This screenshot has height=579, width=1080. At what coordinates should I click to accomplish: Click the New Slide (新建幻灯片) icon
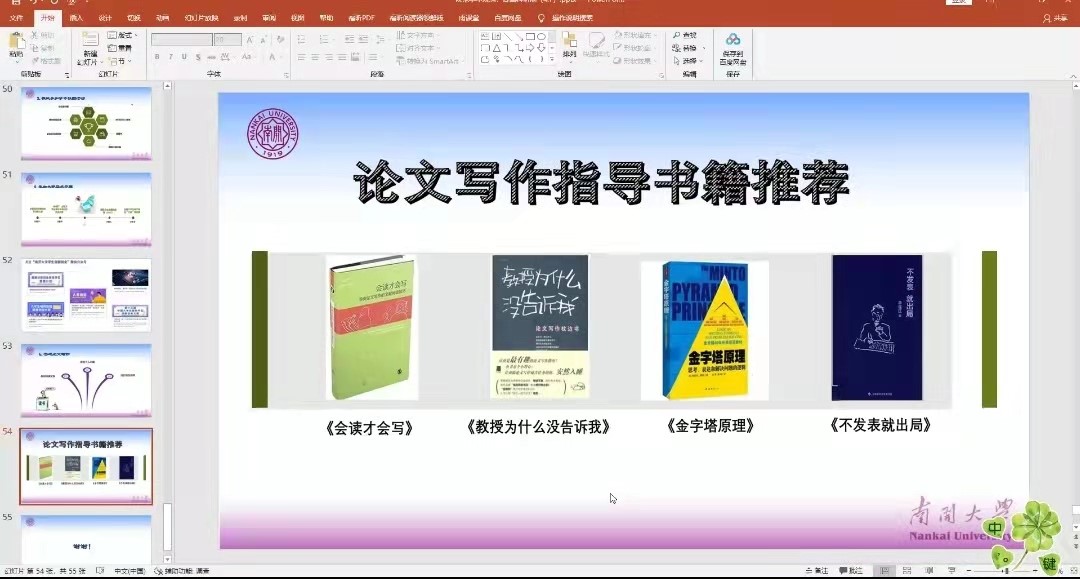click(90, 46)
